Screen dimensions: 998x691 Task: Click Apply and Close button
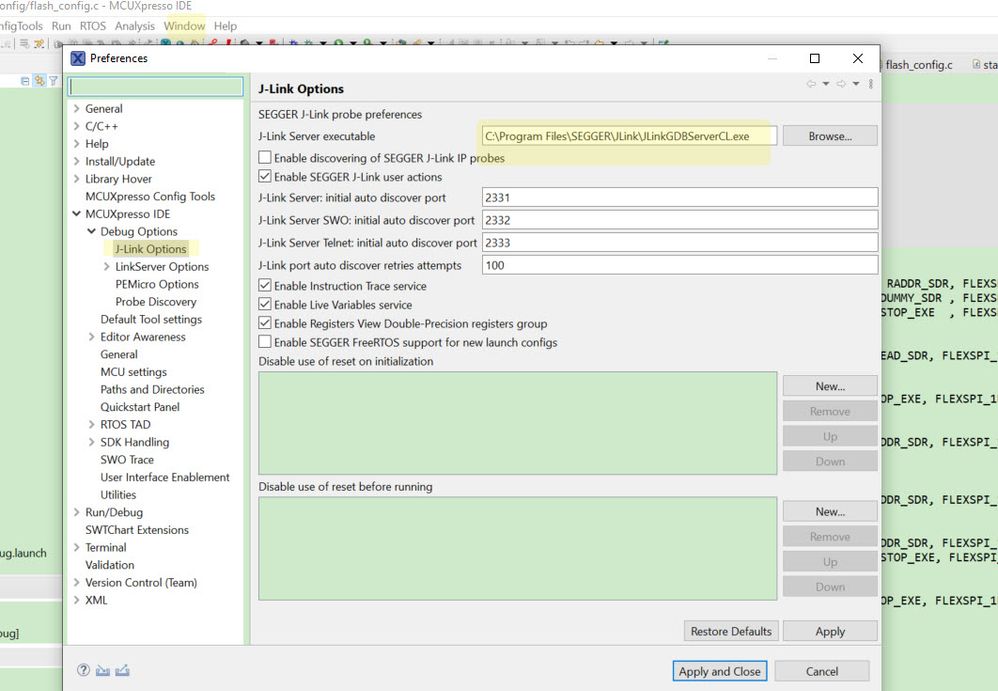coord(719,671)
